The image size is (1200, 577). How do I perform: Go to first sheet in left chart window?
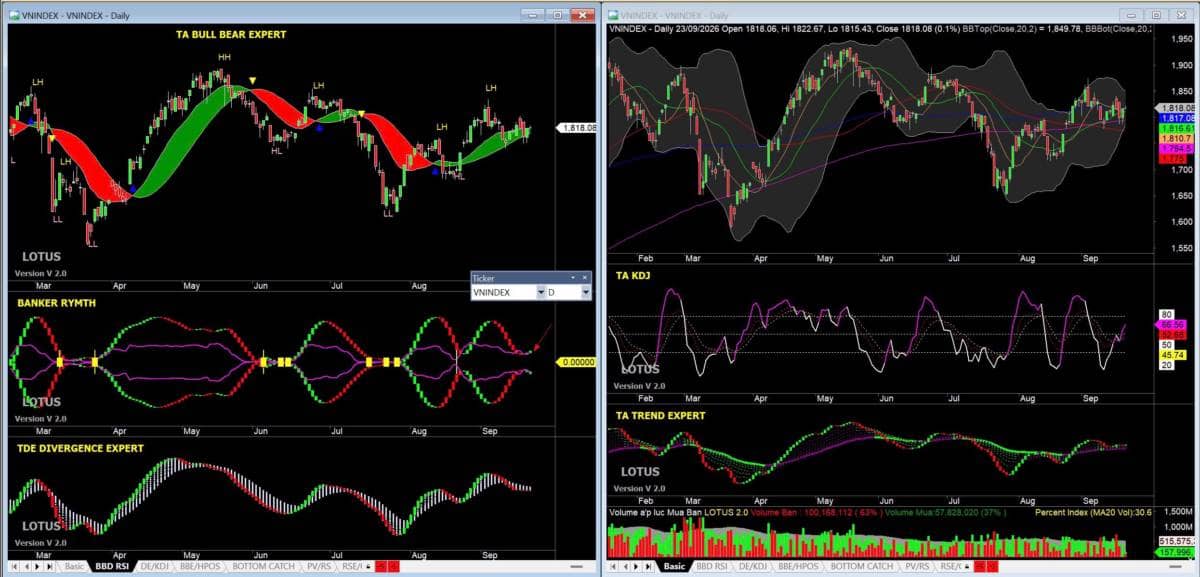tap(13, 566)
